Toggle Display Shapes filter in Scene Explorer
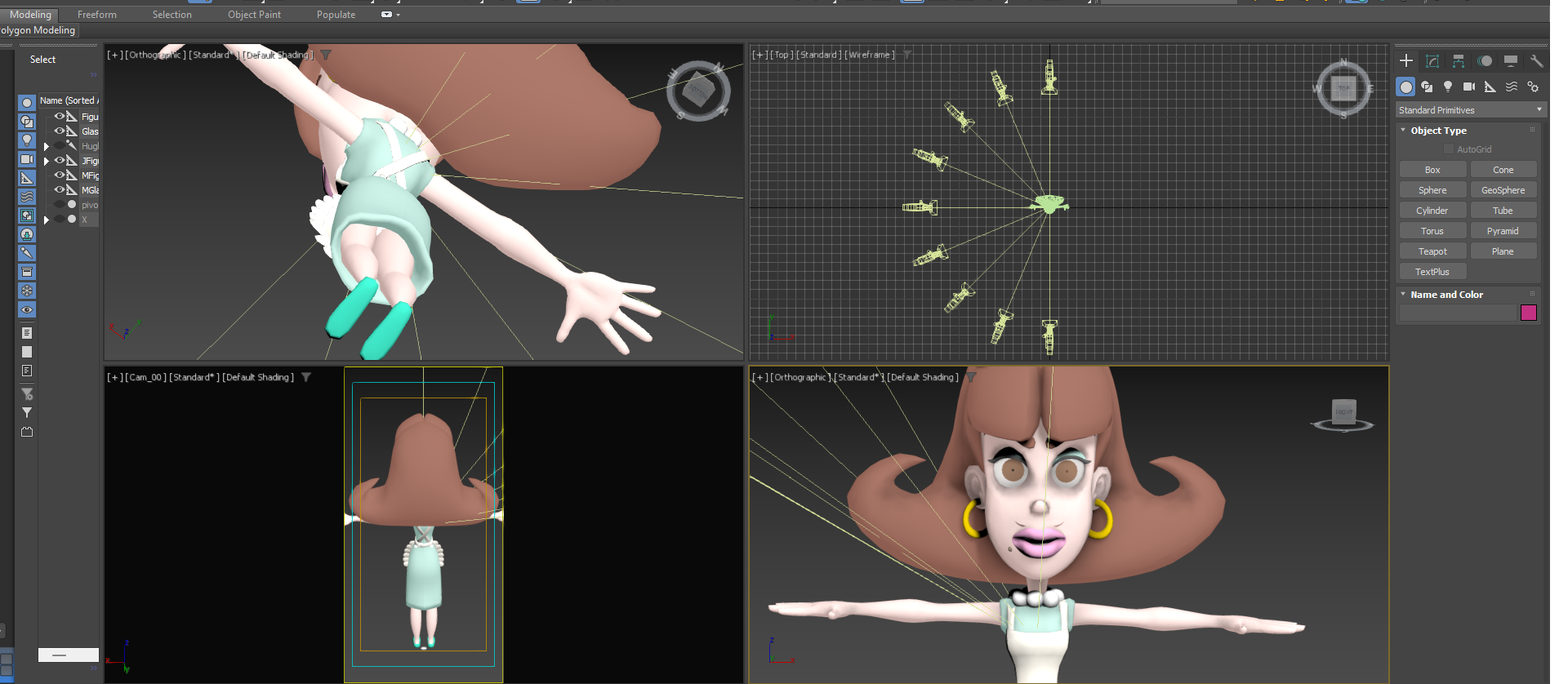 pyautogui.click(x=27, y=122)
